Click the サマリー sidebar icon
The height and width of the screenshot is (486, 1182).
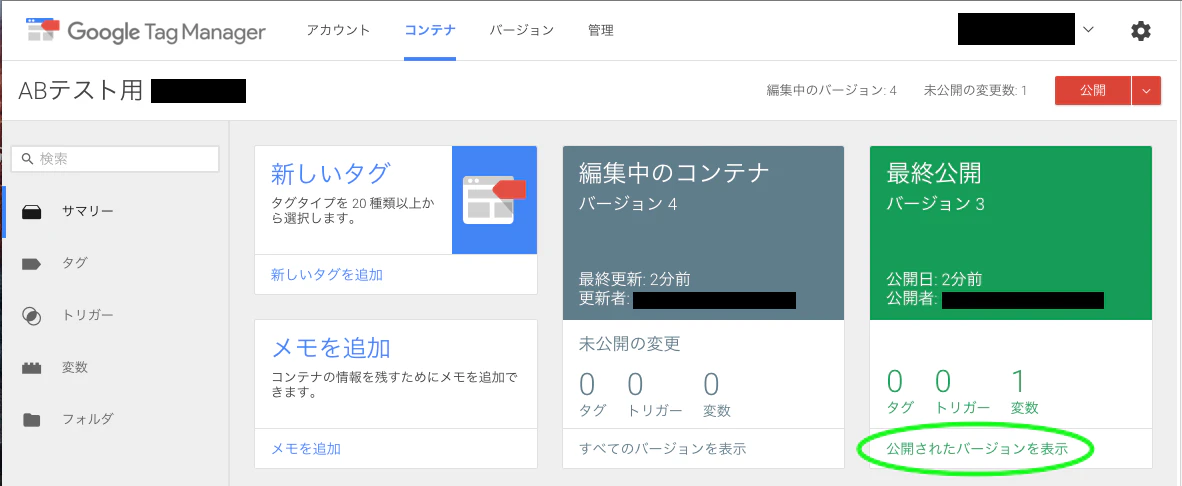click(31, 212)
